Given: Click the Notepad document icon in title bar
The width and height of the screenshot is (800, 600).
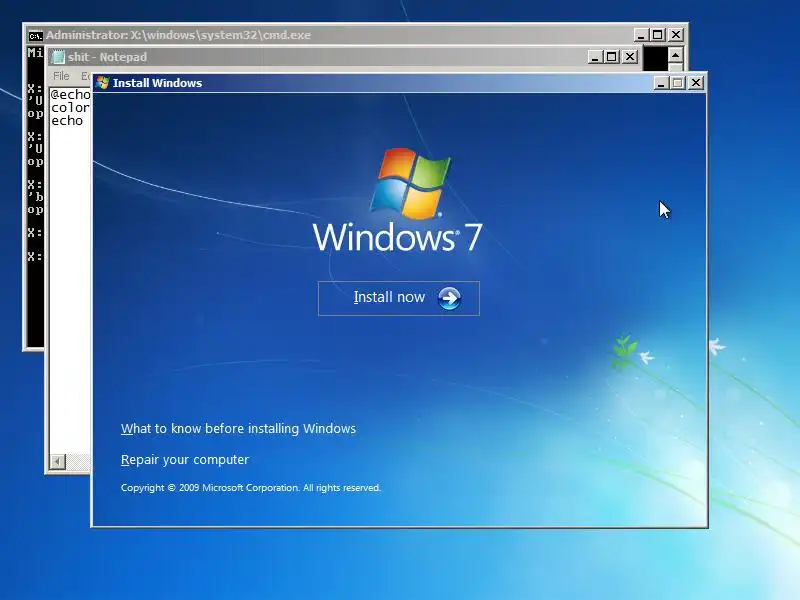Looking at the screenshot, I should pos(59,57).
